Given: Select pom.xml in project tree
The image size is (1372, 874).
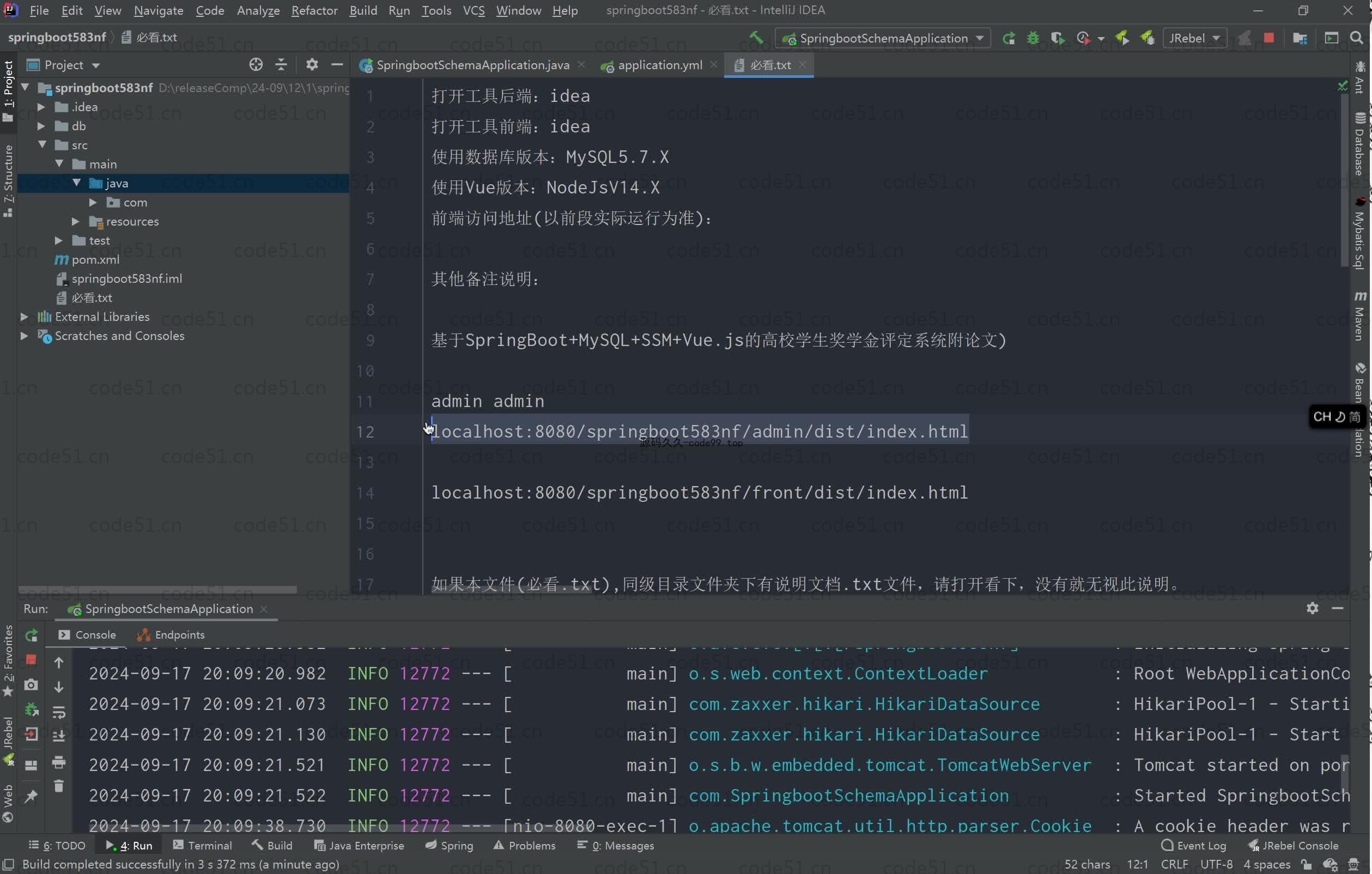Looking at the screenshot, I should click(95, 259).
